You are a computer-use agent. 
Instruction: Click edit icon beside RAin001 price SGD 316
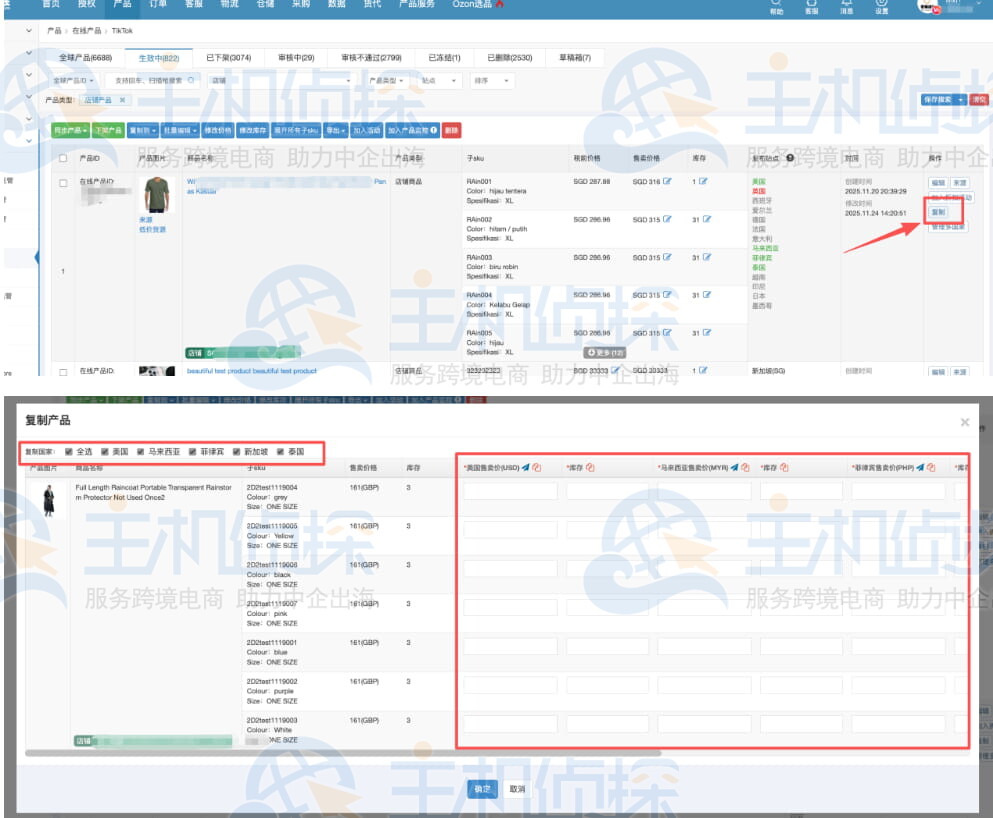tap(667, 181)
